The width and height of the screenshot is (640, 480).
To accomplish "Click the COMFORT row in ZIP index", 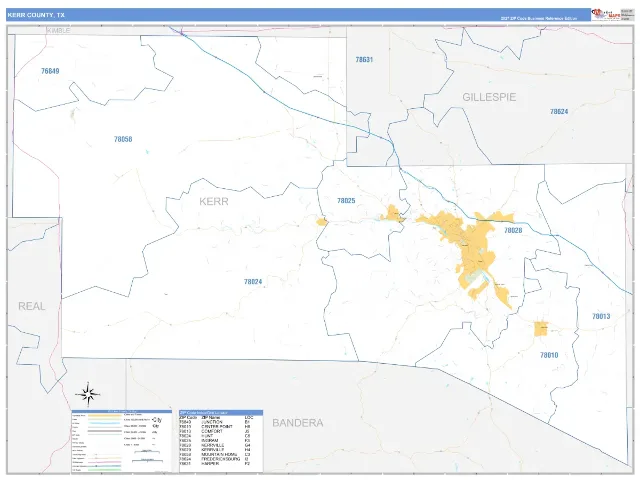I will click(x=215, y=431).
